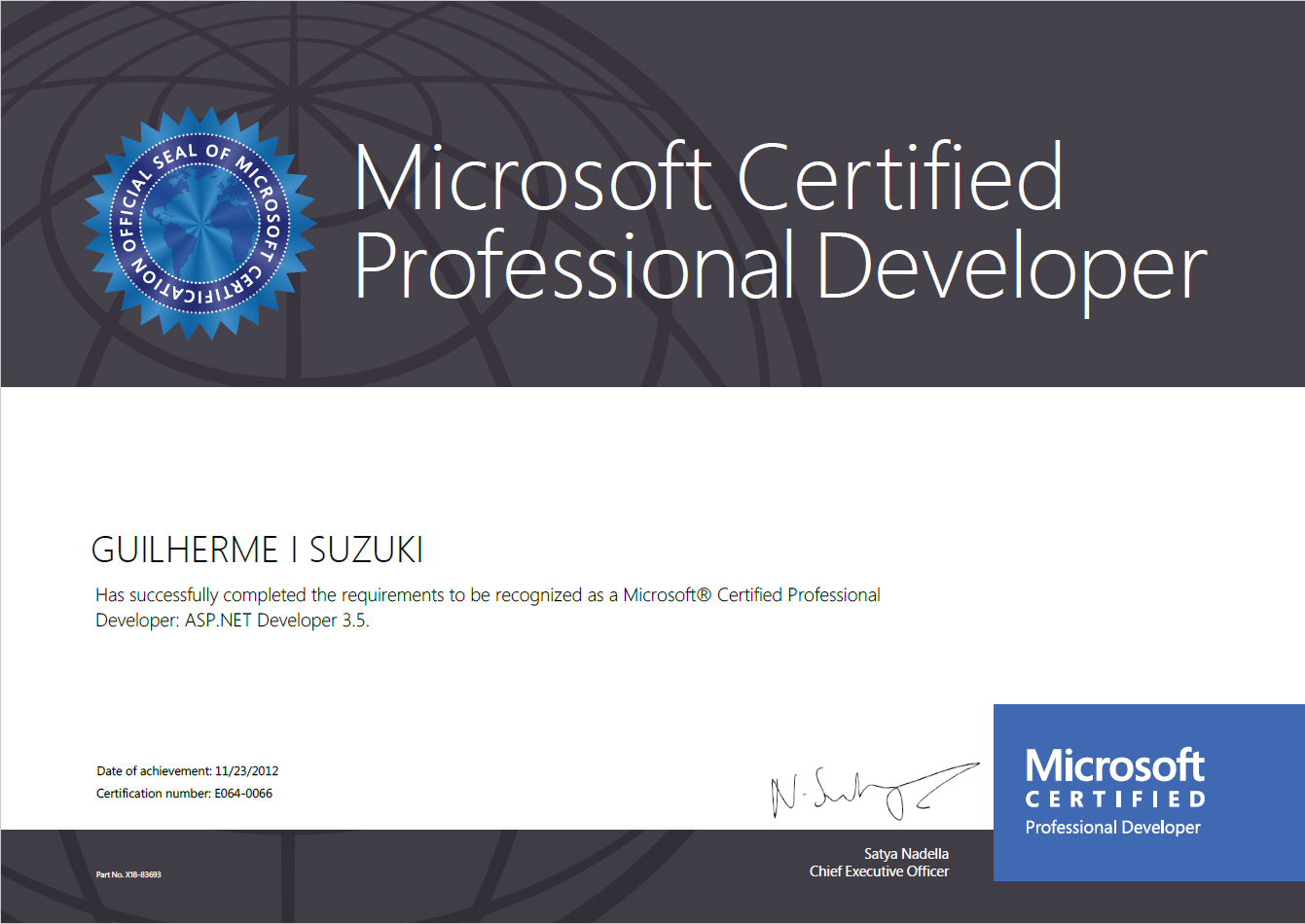Click the handwritten signature above Satya Nadella
1305x924 pixels.
873,790
